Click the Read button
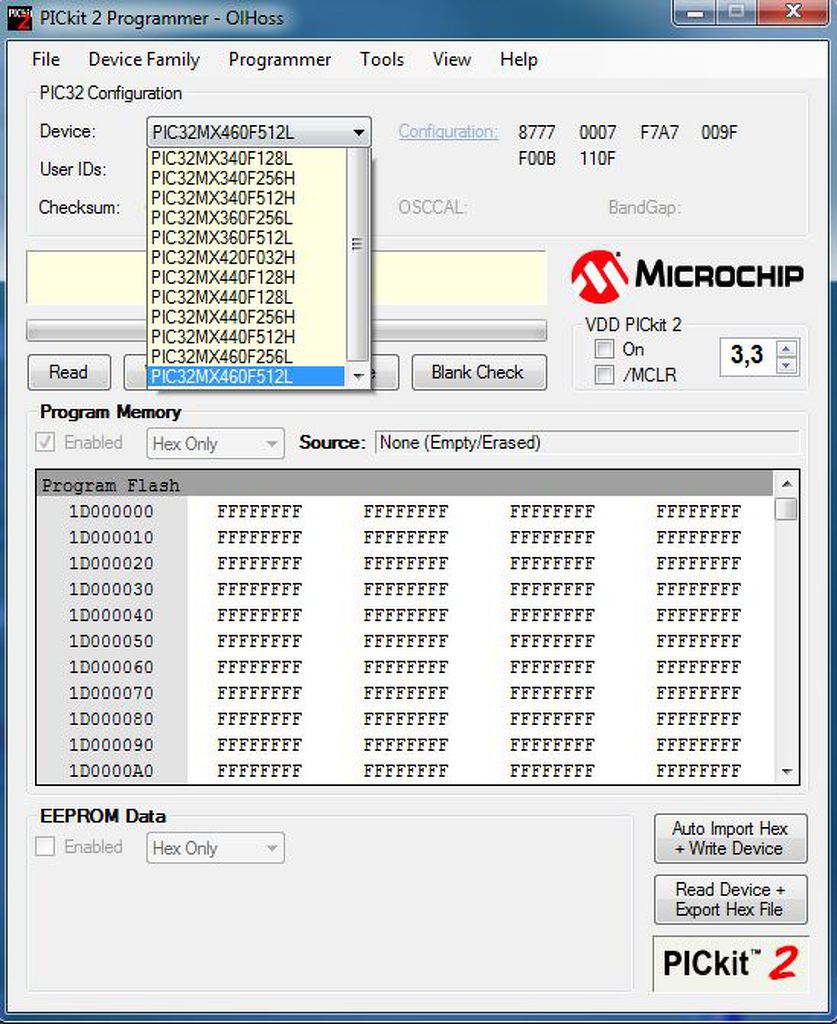Image resolution: width=837 pixels, height=1024 pixels. tap(69, 372)
